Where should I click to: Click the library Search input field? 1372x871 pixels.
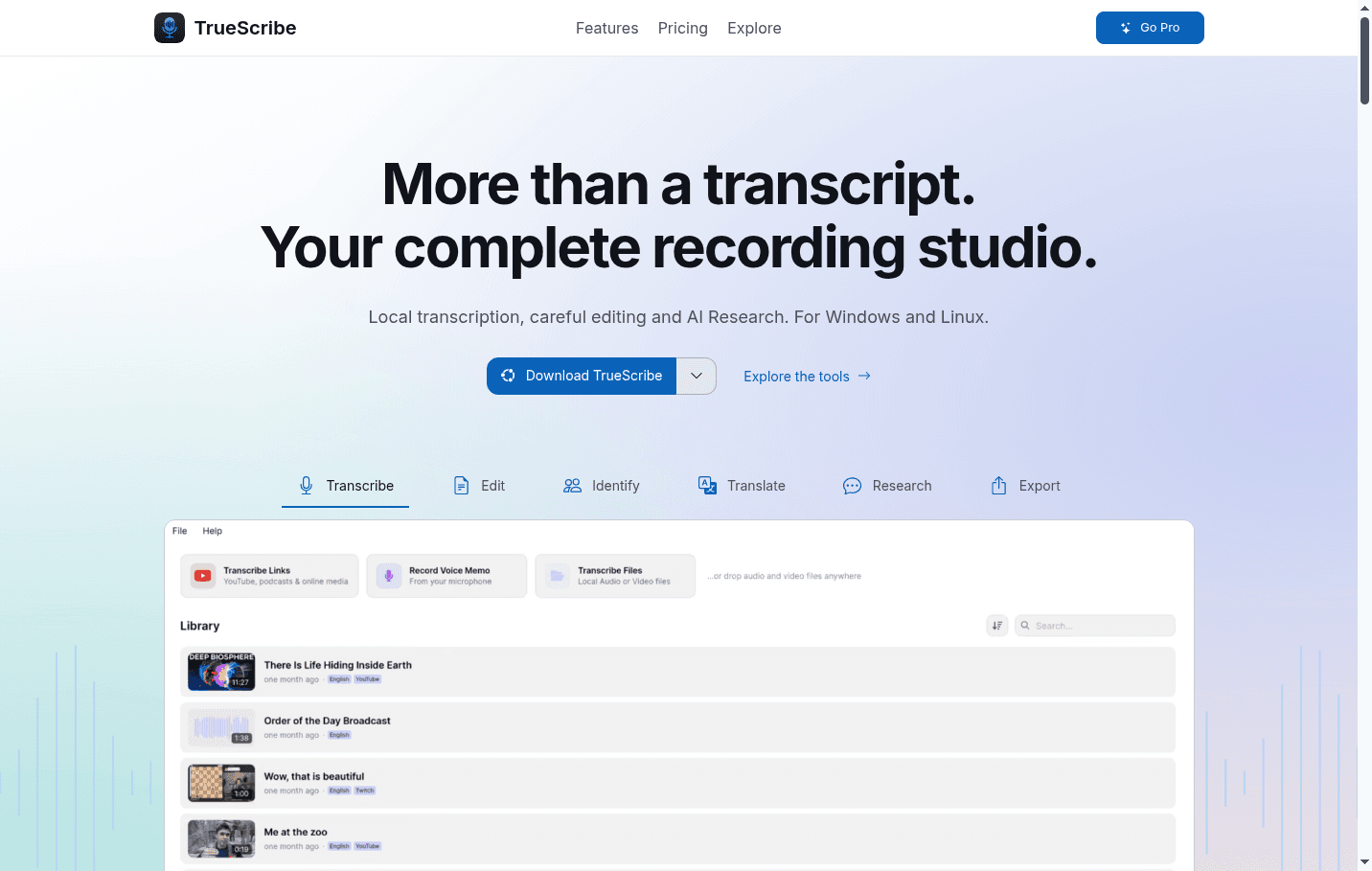tap(1095, 626)
